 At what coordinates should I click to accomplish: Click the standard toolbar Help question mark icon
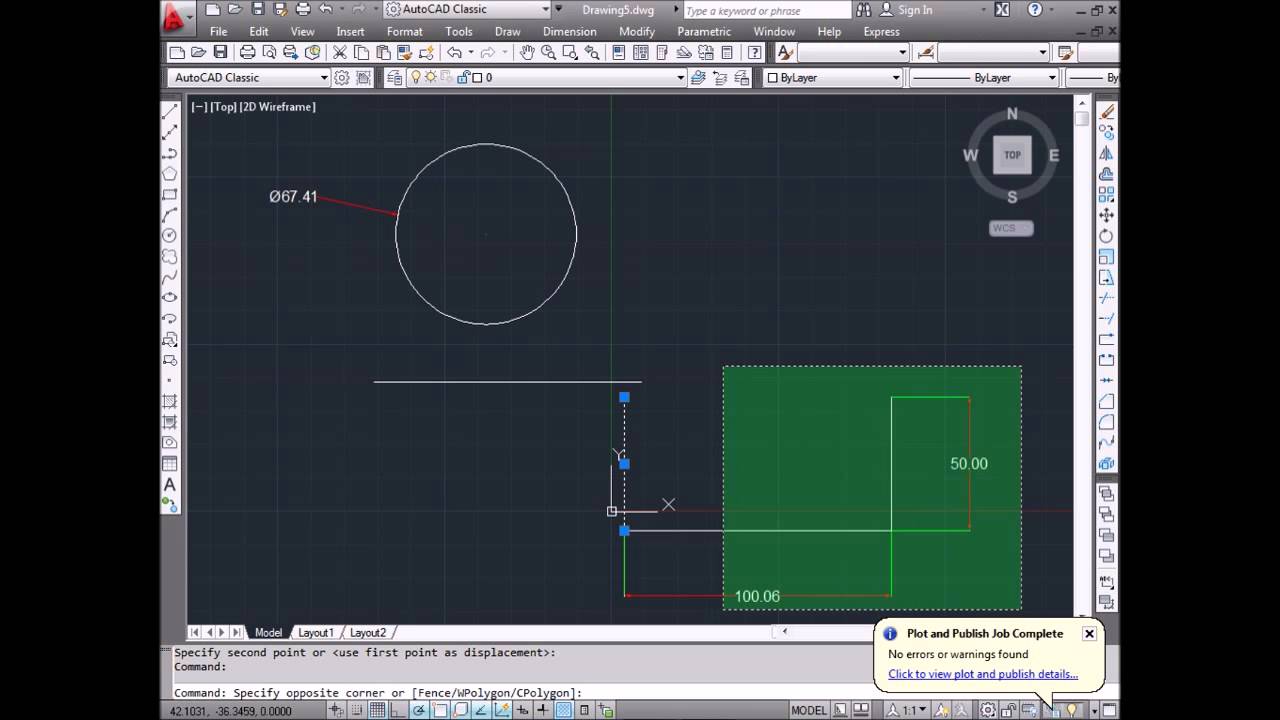point(754,52)
